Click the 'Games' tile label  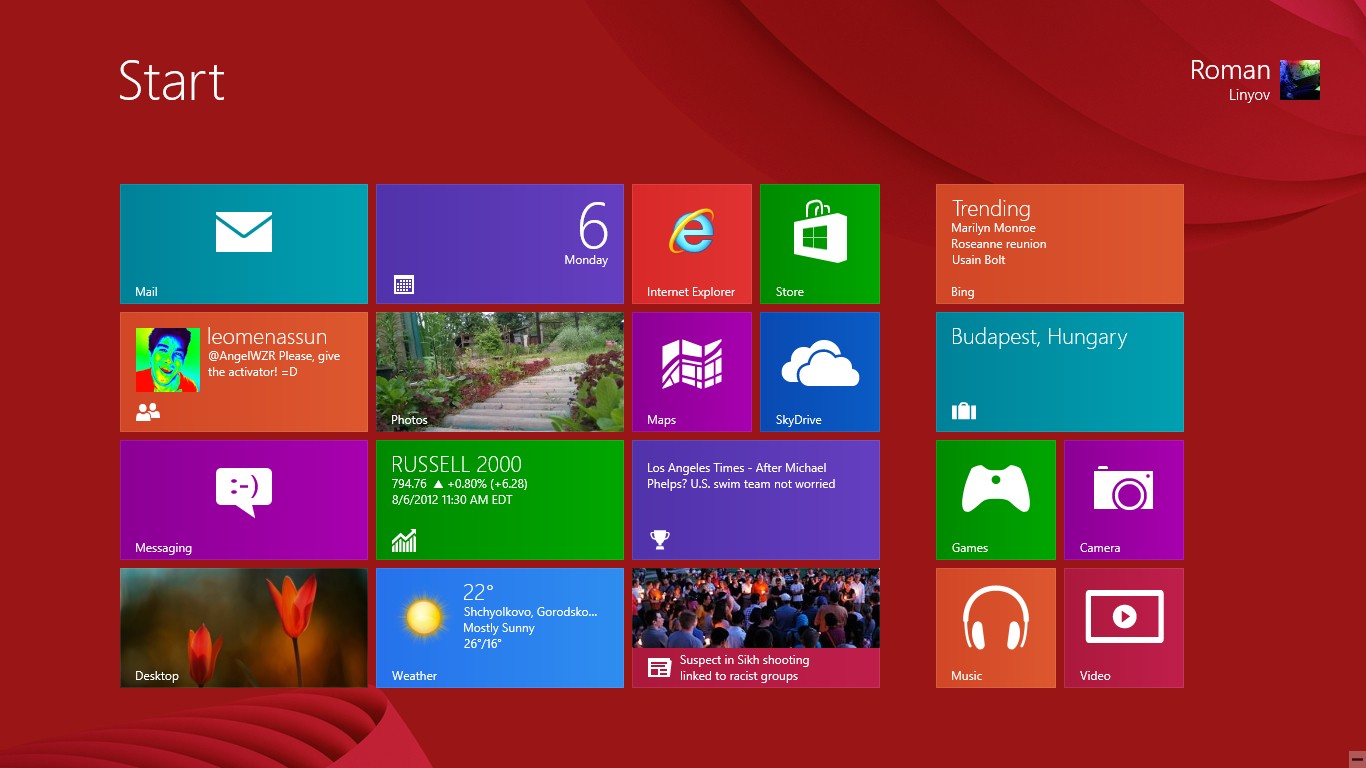pos(970,548)
